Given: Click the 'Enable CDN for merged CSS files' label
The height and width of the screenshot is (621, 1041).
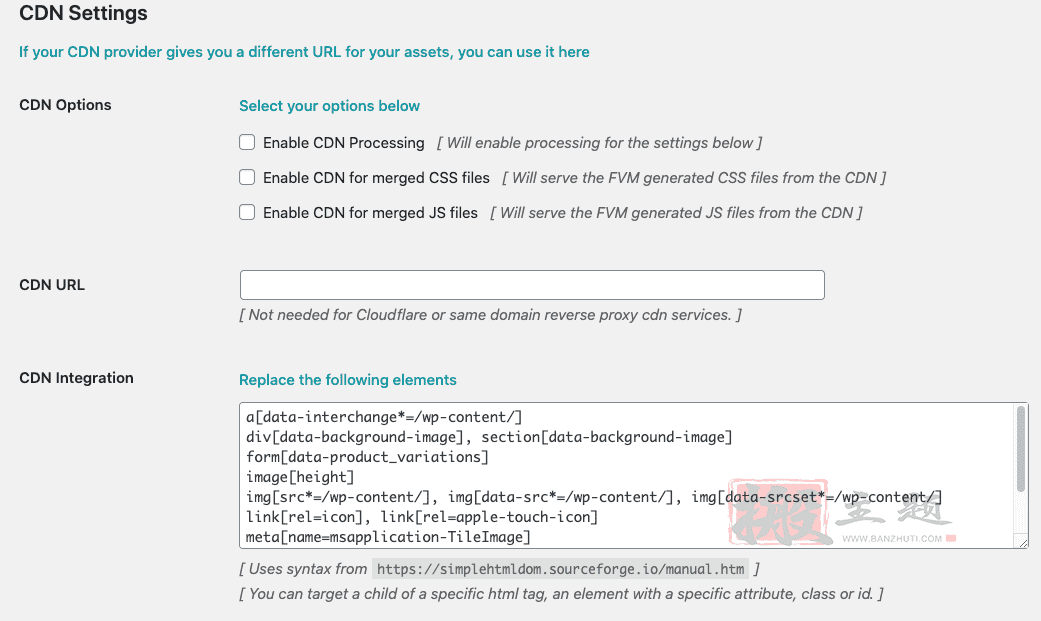Looking at the screenshot, I should (x=376, y=178).
